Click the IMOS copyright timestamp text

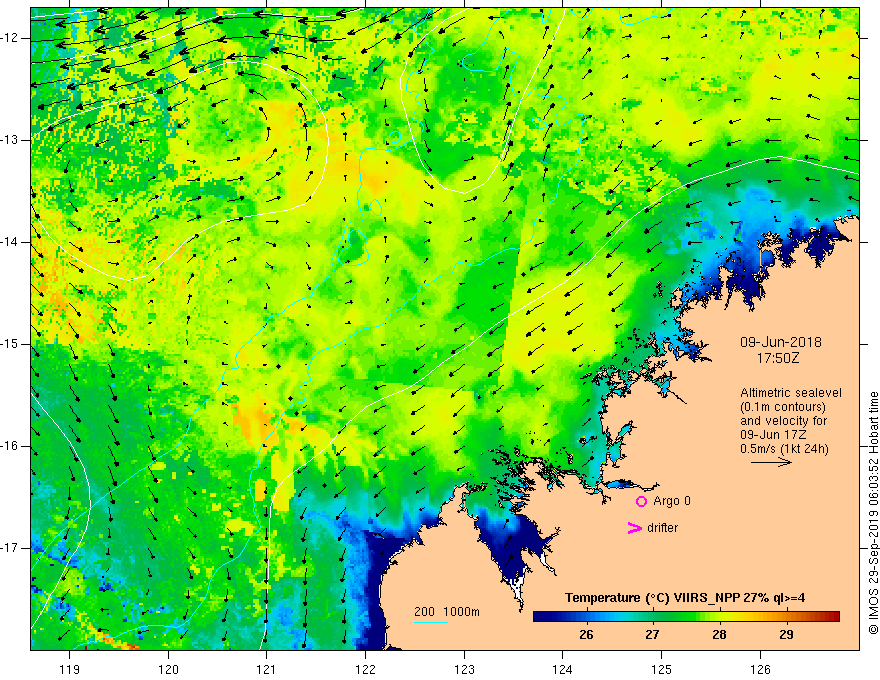coord(873,513)
